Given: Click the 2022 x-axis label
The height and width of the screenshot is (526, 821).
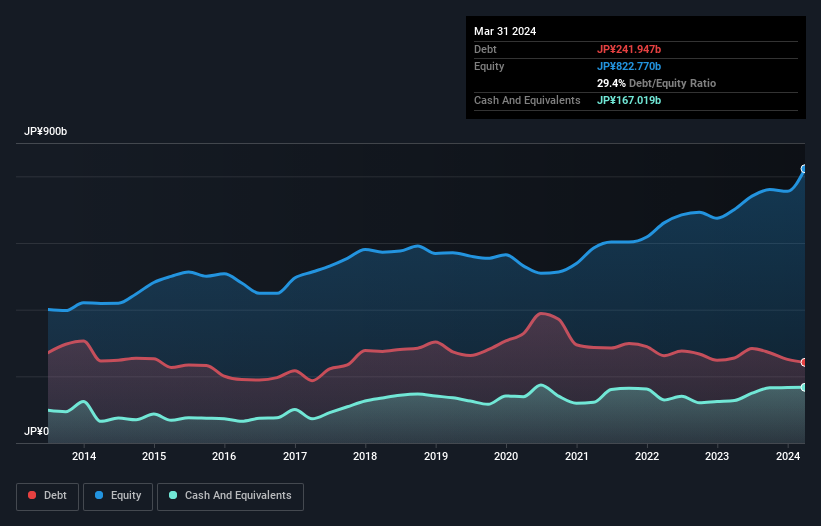Looking at the screenshot, I should coord(647,456).
